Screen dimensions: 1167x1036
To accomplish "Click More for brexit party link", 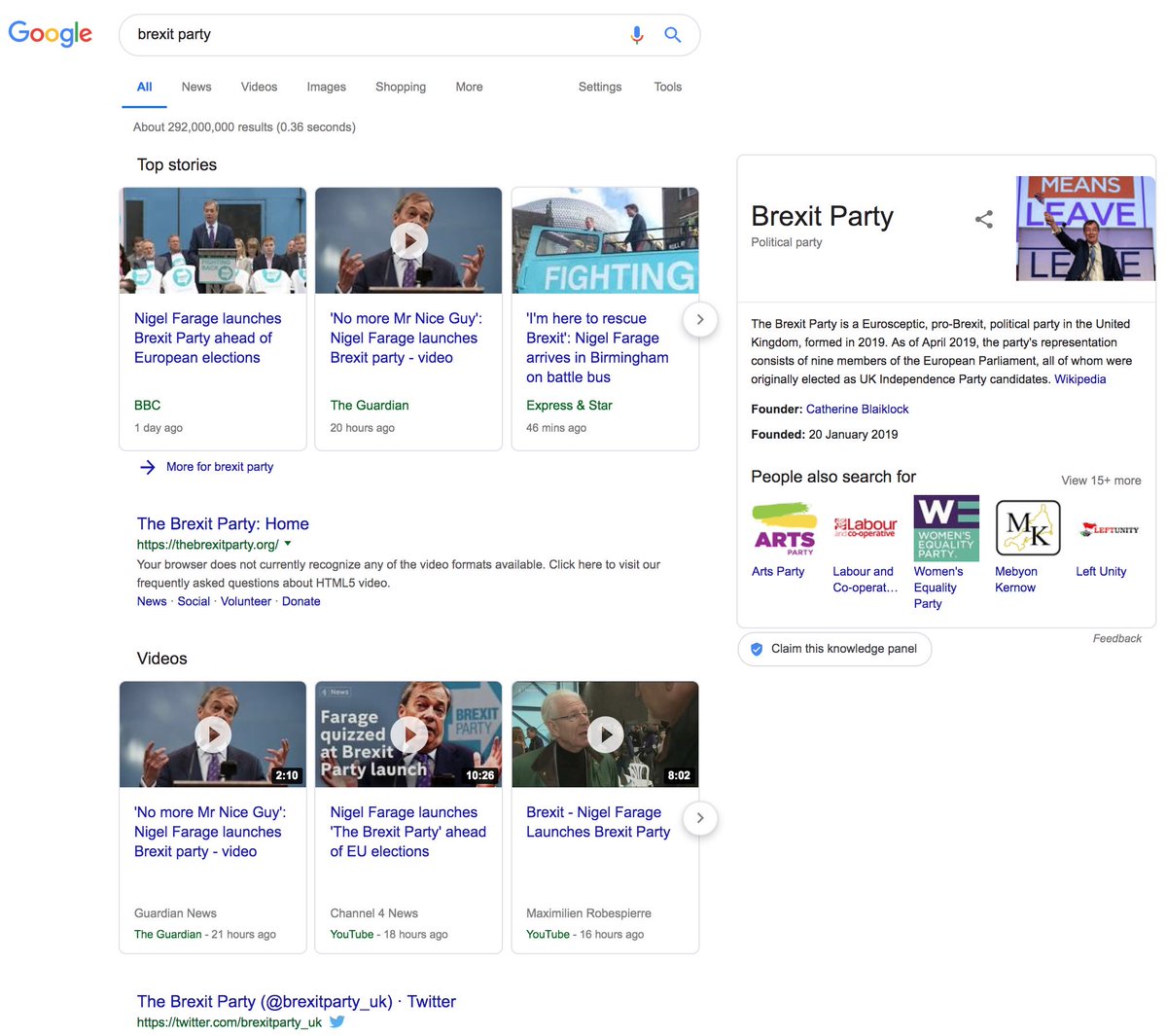I will pos(220,467).
